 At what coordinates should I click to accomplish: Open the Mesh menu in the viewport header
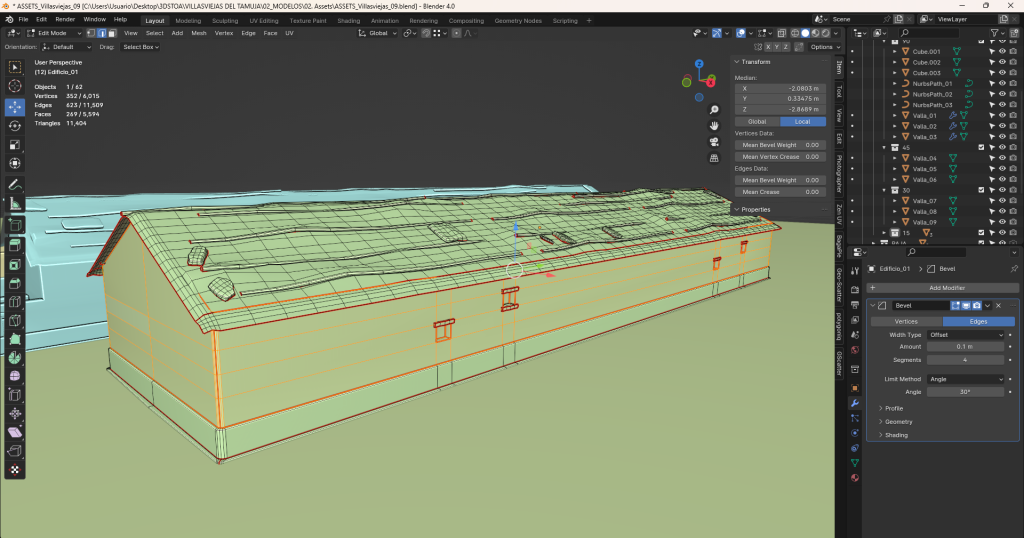(x=199, y=33)
